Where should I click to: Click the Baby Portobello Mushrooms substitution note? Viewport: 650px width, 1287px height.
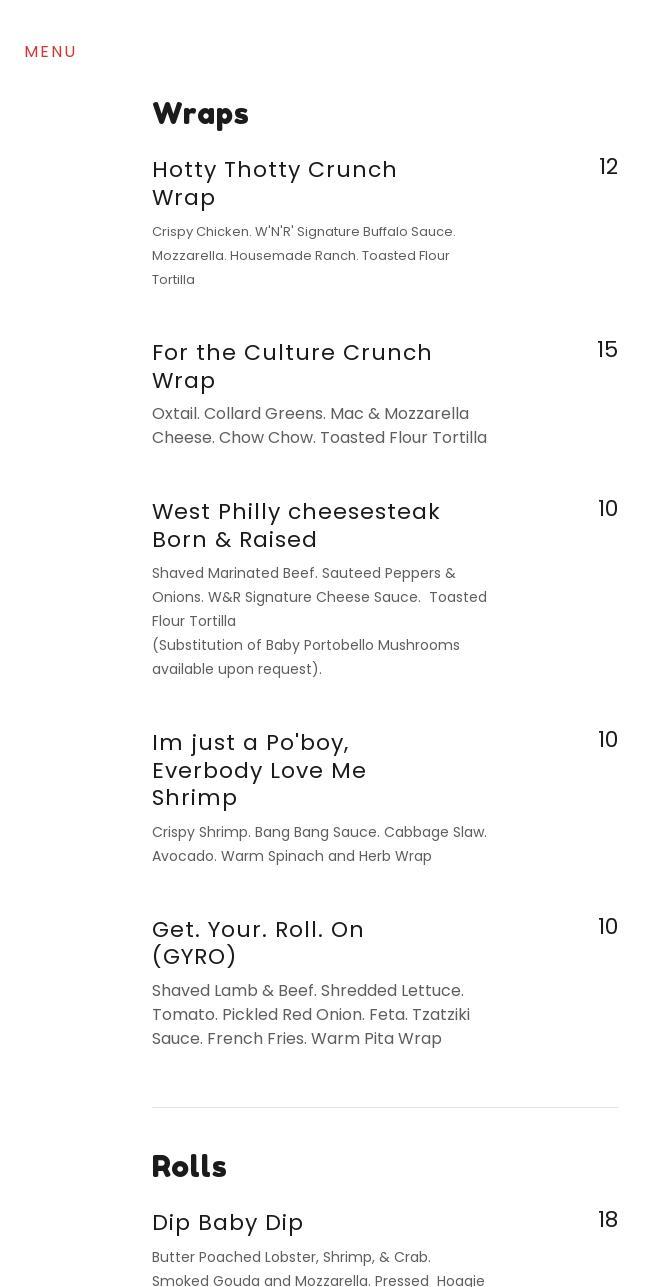click(x=305, y=657)
